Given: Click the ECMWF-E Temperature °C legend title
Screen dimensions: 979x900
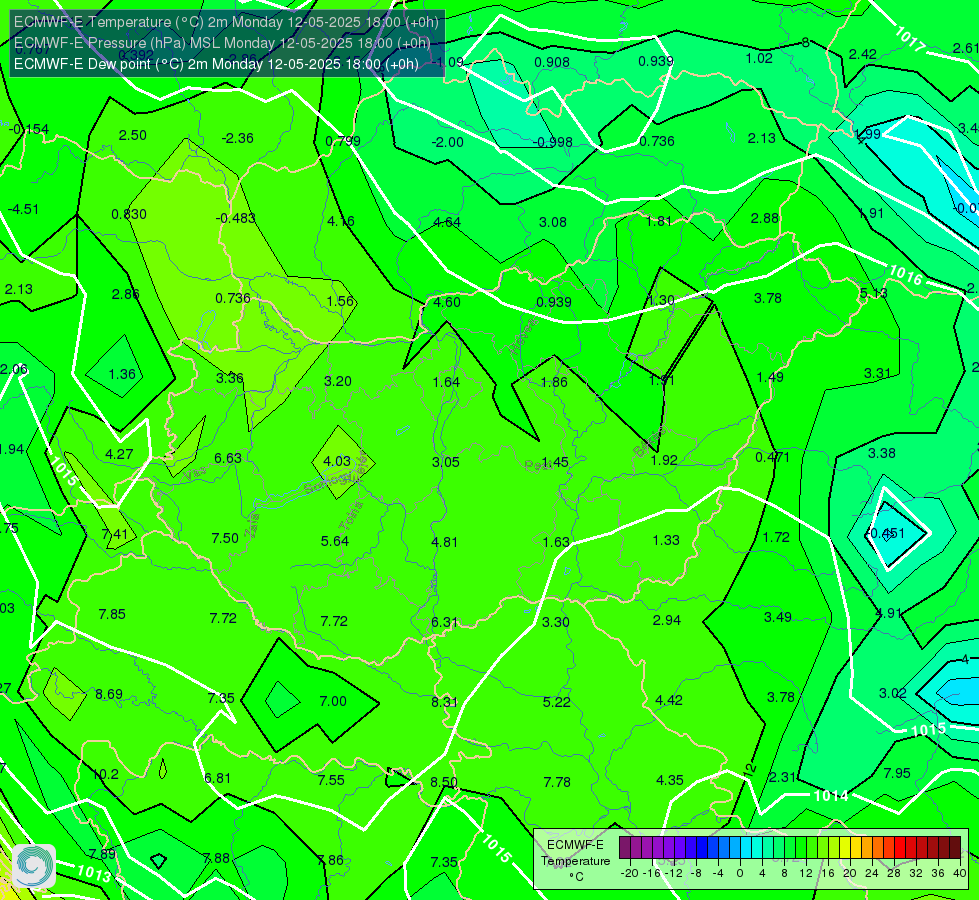Looking at the screenshot, I should pyautogui.click(x=575, y=861).
